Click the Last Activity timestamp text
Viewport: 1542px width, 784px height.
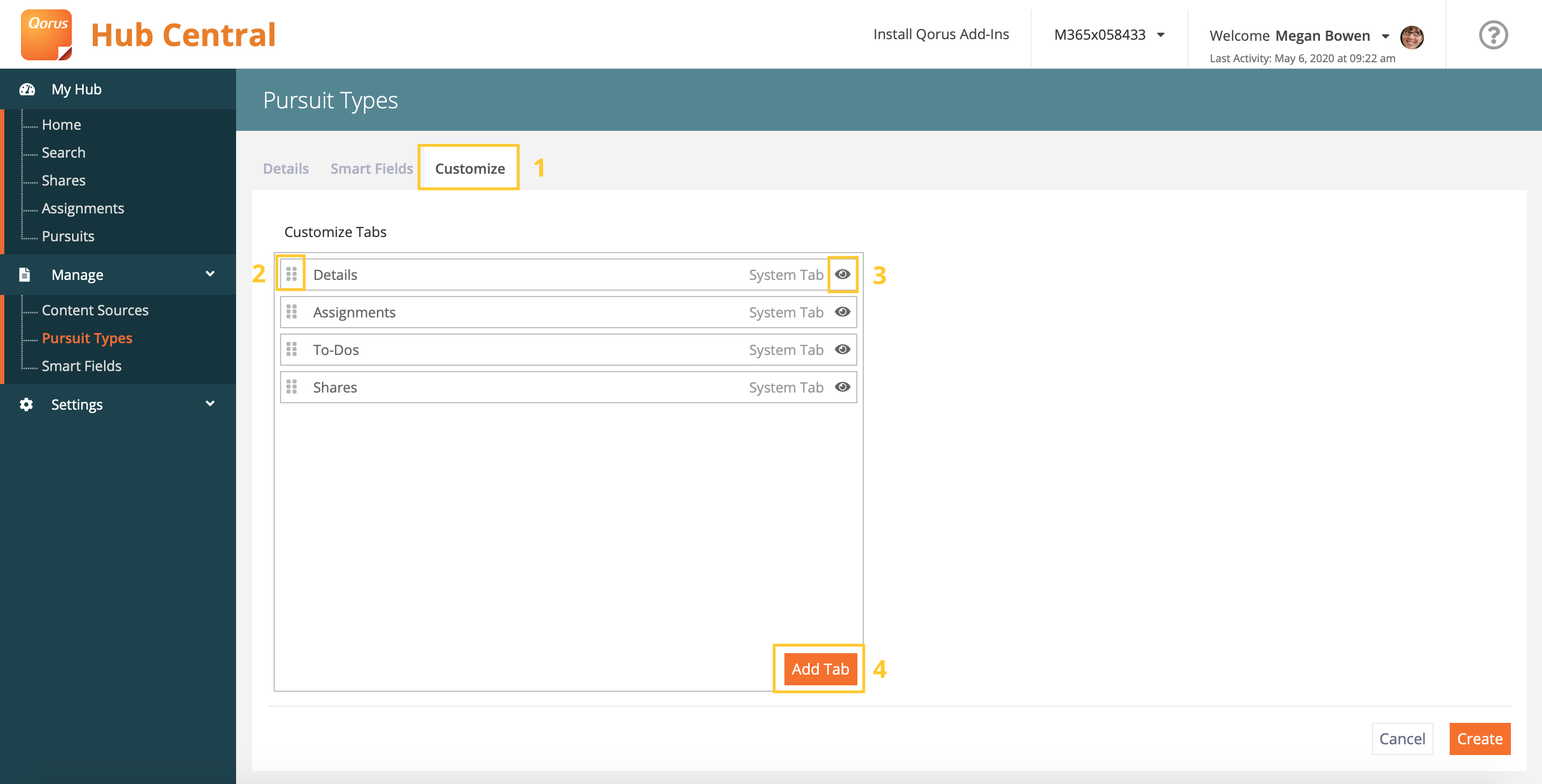click(x=1302, y=58)
